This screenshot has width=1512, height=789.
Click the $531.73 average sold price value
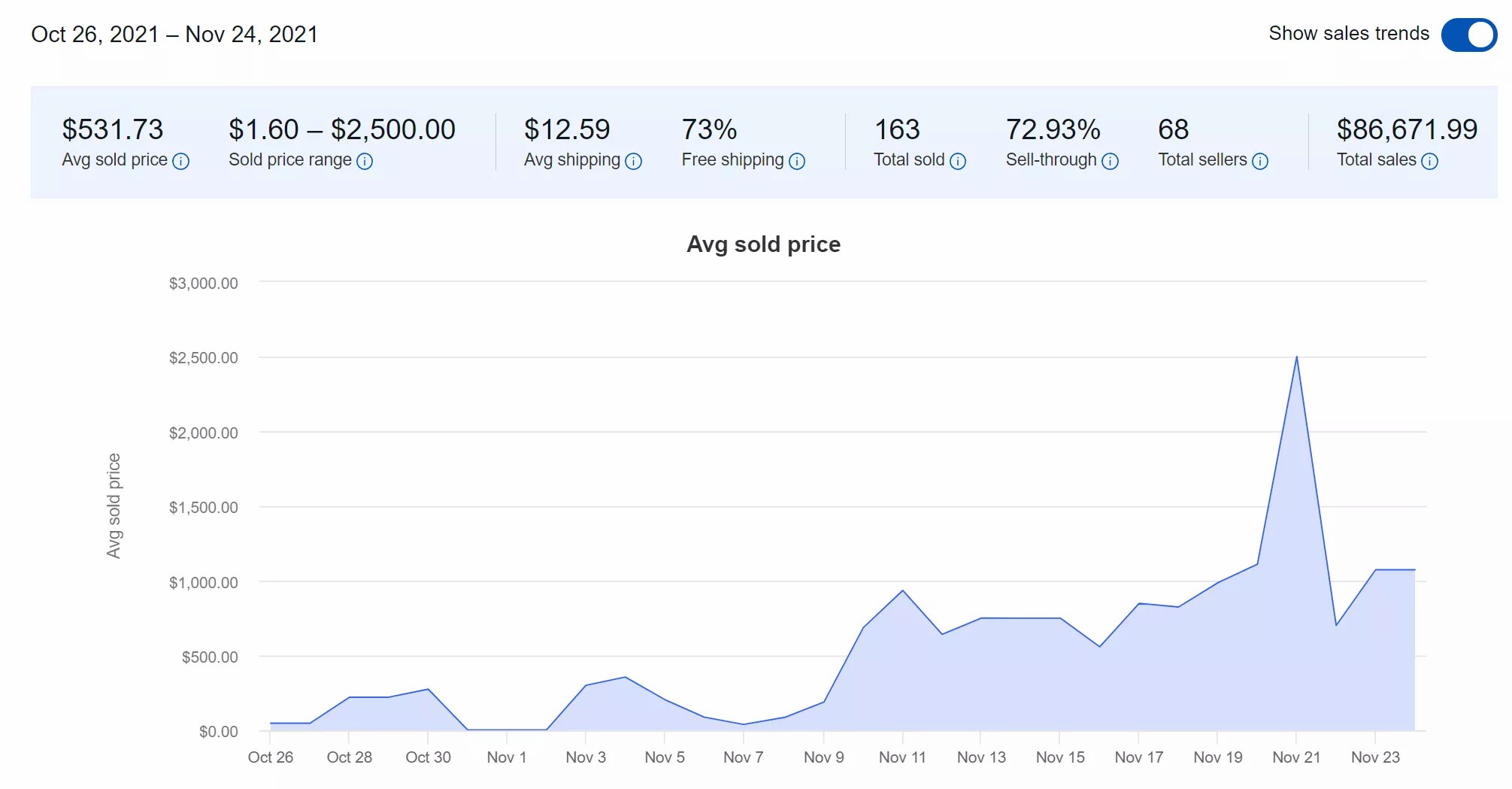tap(113, 129)
